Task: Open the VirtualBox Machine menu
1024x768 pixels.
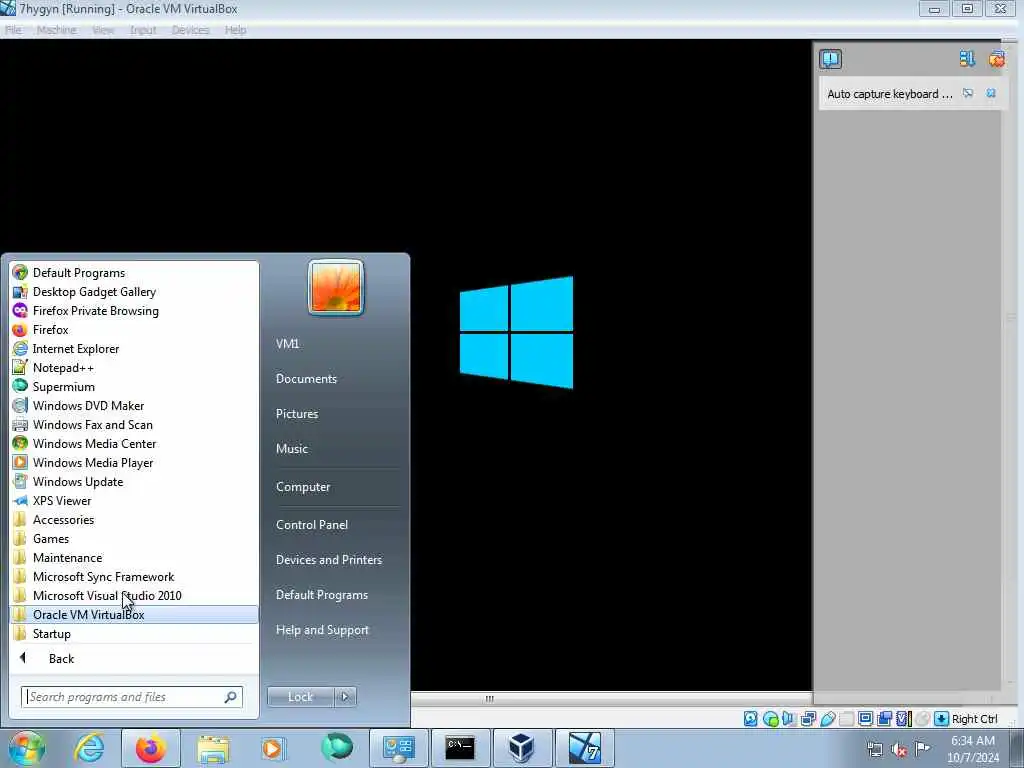Action: click(x=57, y=30)
